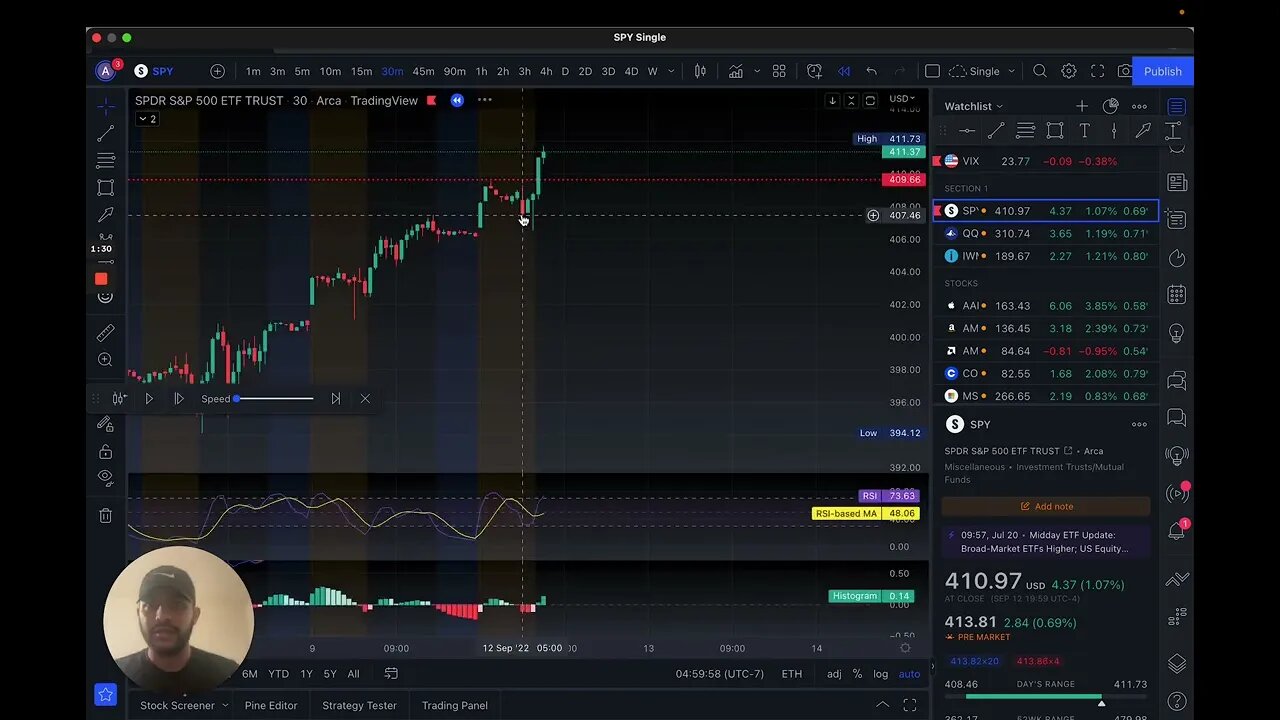Select the ruler measure tool
This screenshot has width=1280, height=720.
105,333
